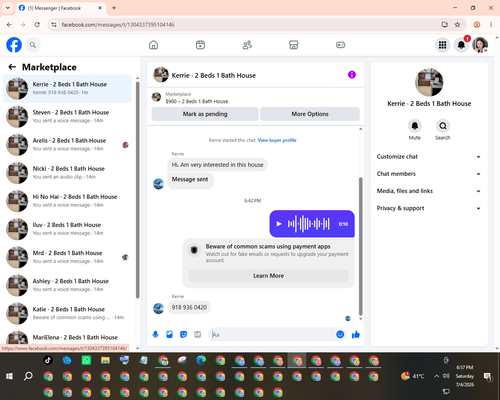Open Steven's 2 Beds 1 Bath House chat

(68, 116)
